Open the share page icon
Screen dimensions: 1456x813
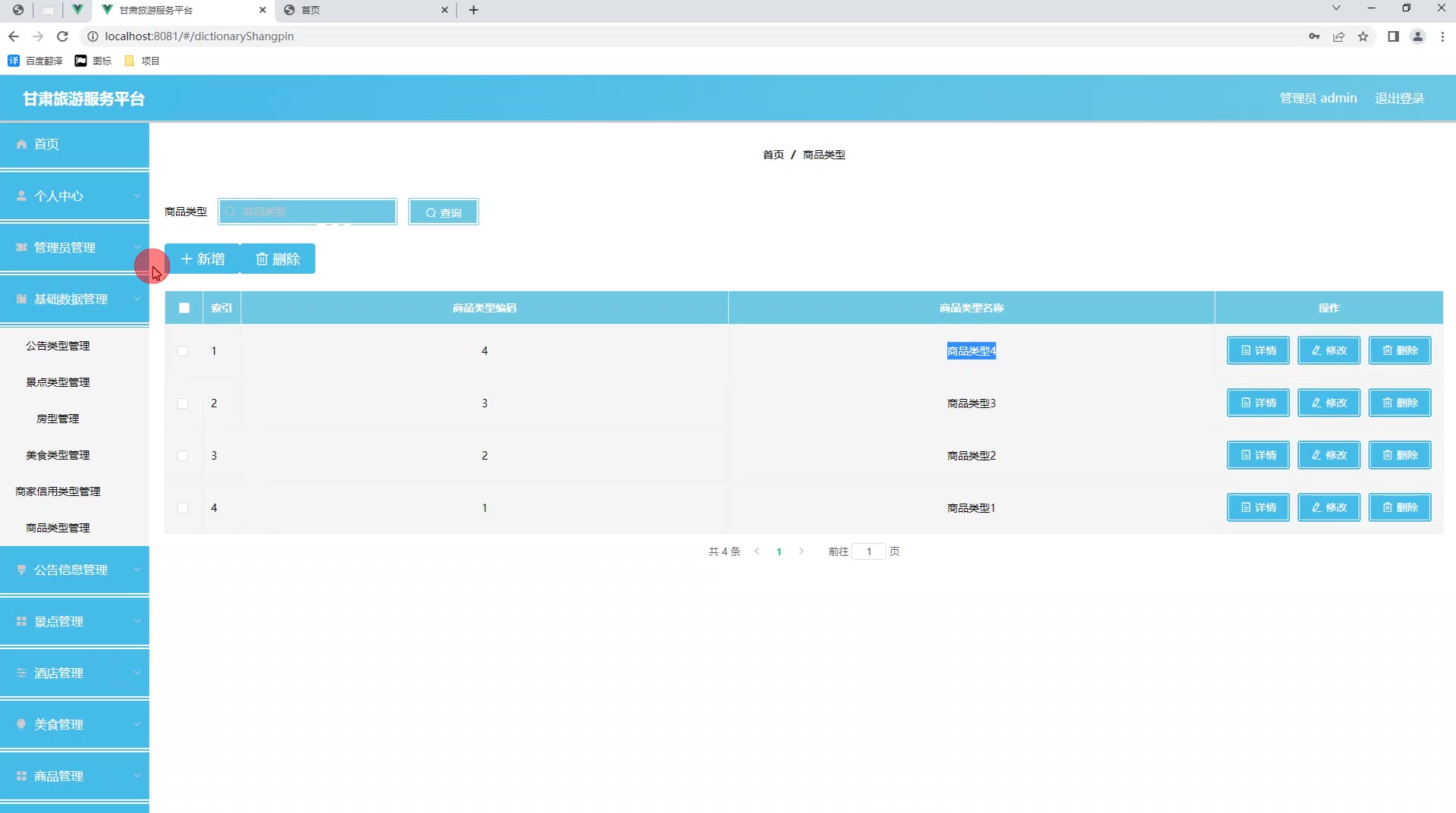click(x=1338, y=36)
